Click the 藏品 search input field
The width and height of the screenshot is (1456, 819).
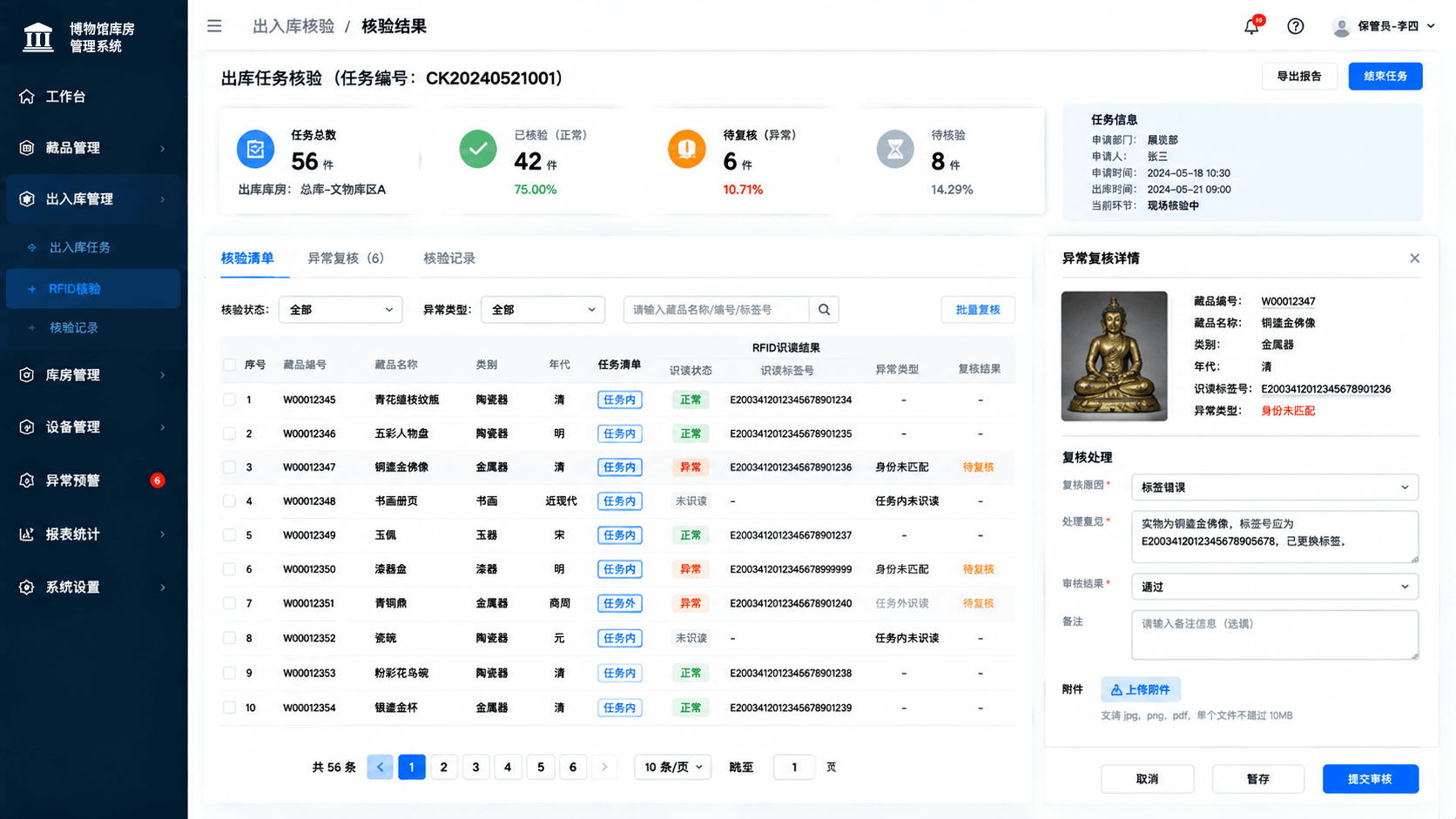[x=717, y=310]
